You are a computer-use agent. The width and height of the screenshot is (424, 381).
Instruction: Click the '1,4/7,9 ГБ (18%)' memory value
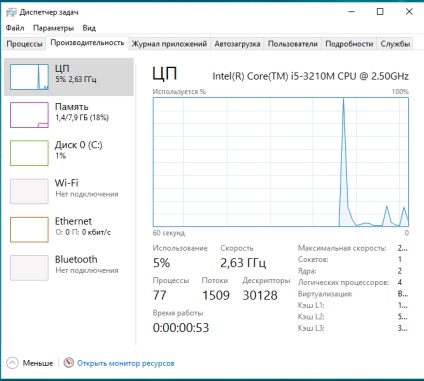[x=82, y=118]
